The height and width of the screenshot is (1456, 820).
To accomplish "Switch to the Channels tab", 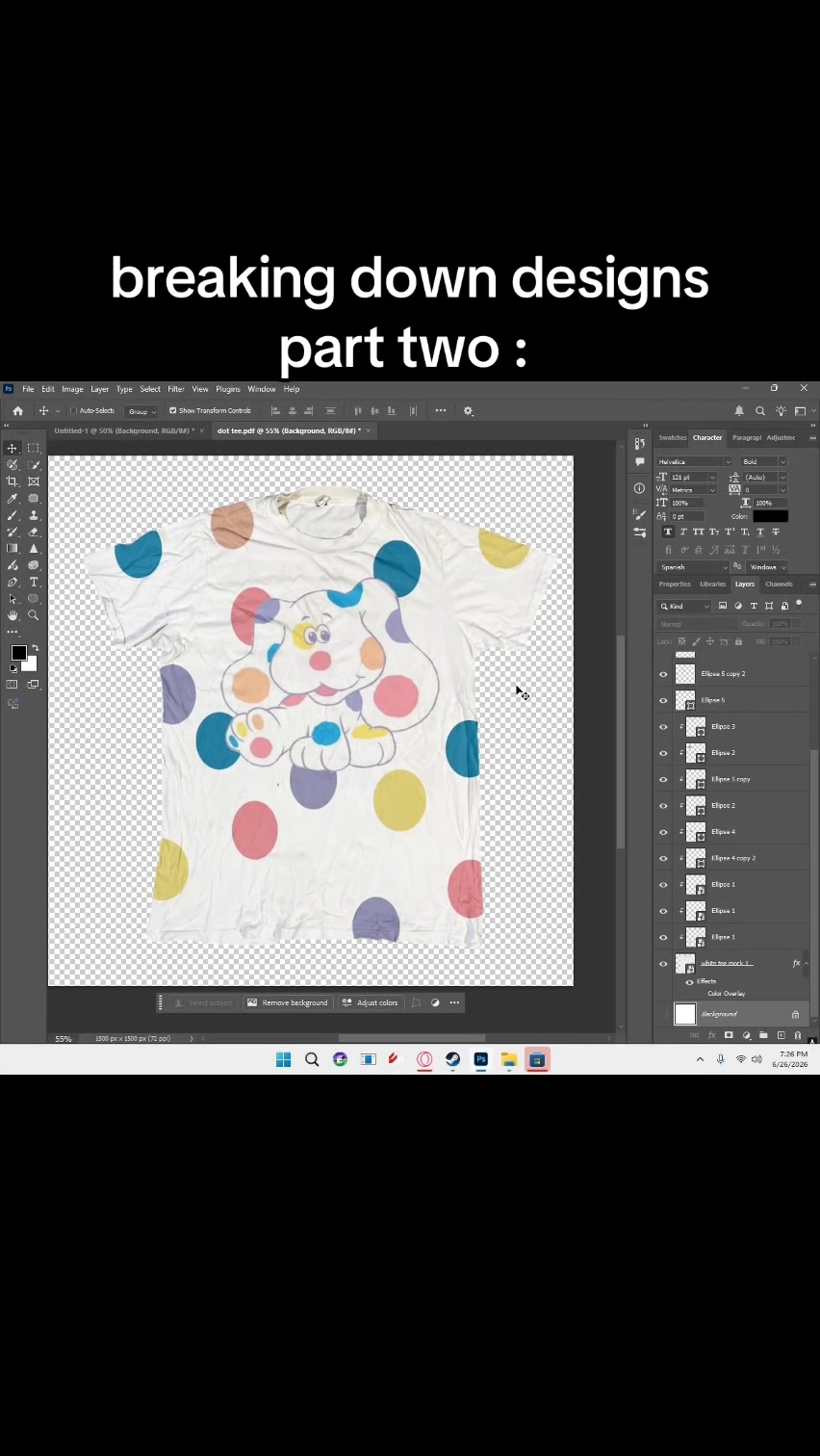I will [779, 584].
